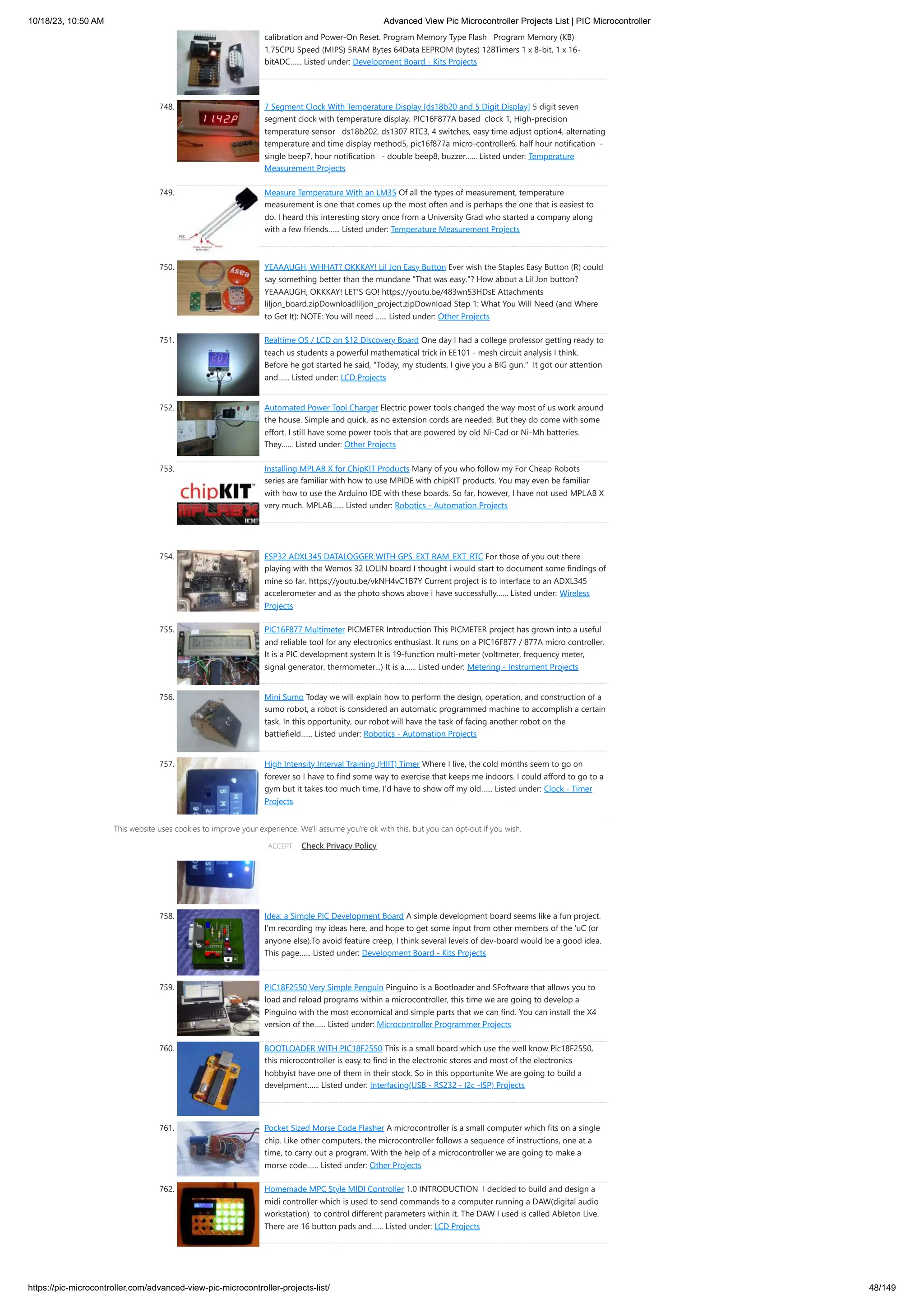Open High Intensity Interval Training Timer link
Viewport: 924px width, 1308px height.
tap(342, 765)
